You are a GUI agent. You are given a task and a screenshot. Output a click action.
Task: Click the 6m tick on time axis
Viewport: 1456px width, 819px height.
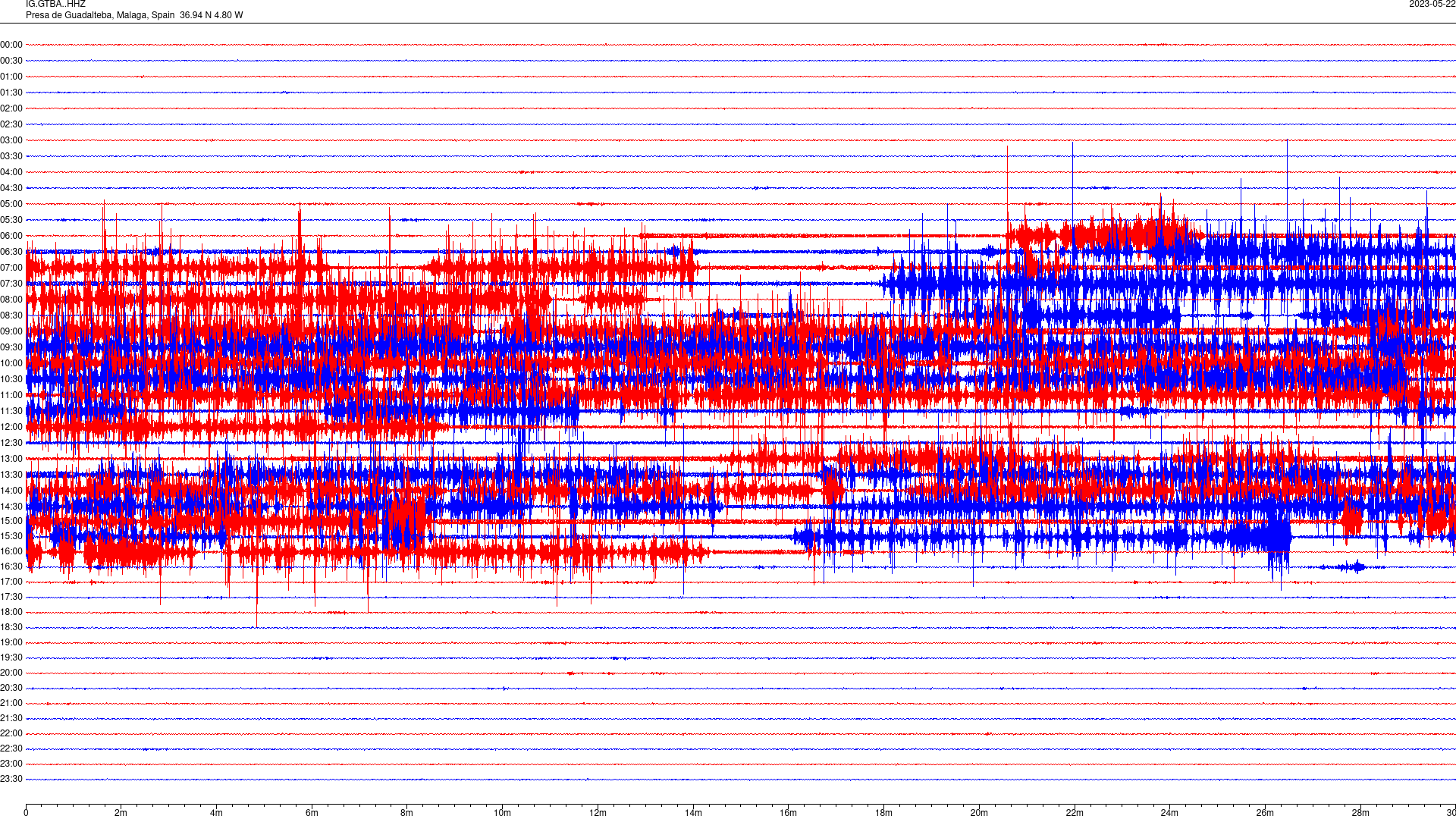click(x=312, y=813)
